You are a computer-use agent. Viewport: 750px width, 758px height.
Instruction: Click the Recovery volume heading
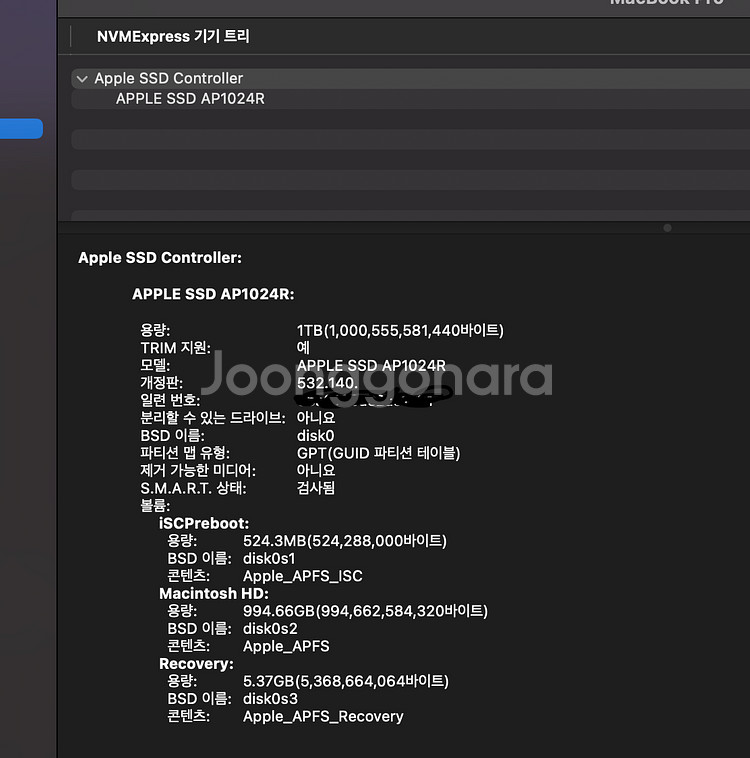click(196, 664)
